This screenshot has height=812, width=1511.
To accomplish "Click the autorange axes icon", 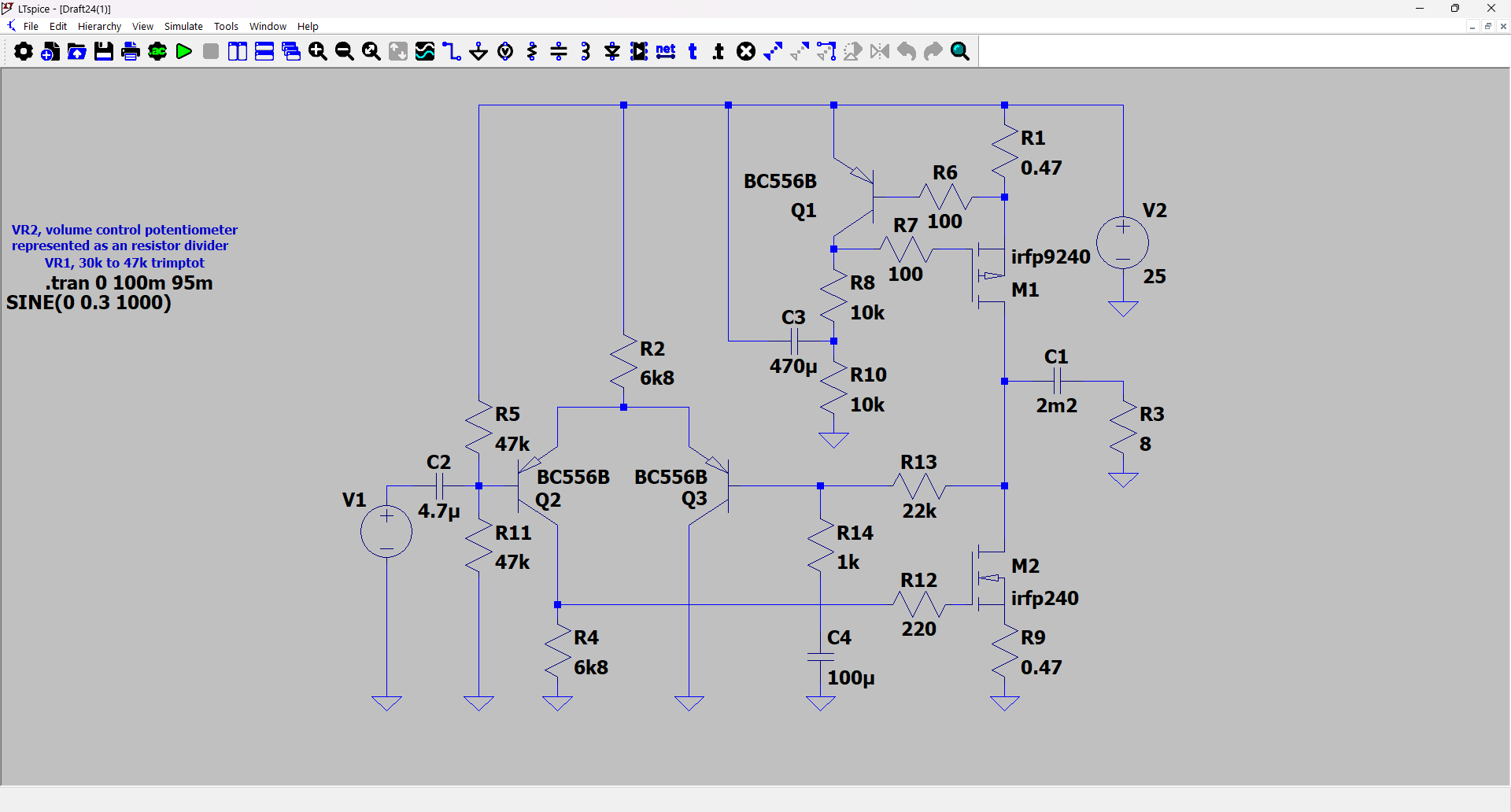I will click(x=398, y=52).
